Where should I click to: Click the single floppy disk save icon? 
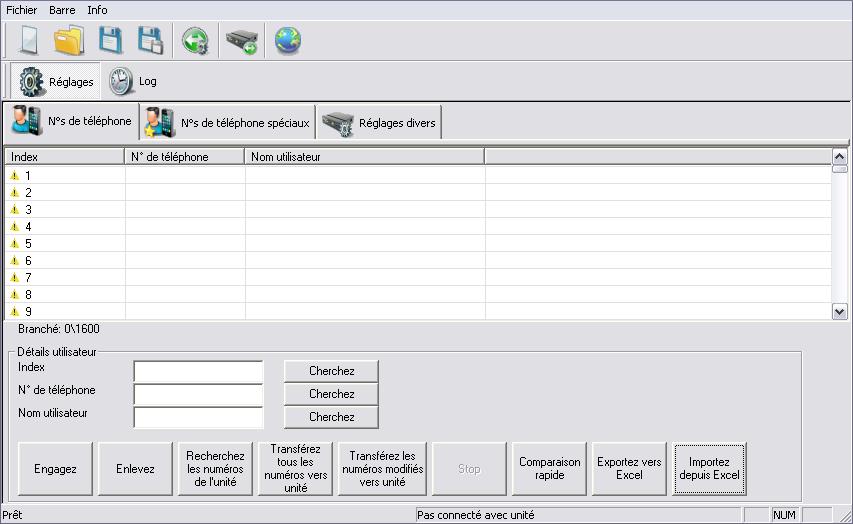click(x=110, y=41)
